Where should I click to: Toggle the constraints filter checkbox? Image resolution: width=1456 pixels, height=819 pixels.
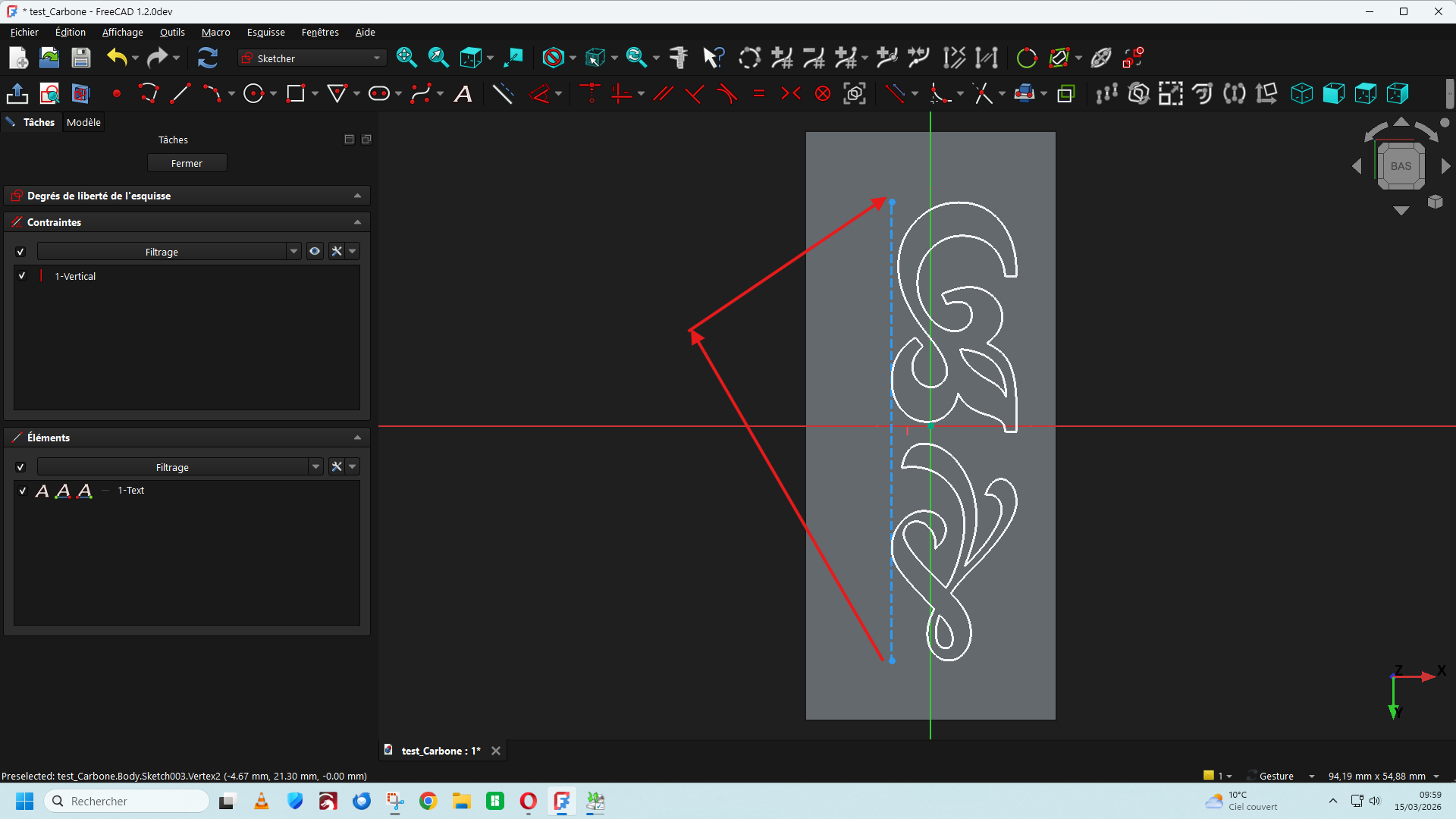point(20,252)
